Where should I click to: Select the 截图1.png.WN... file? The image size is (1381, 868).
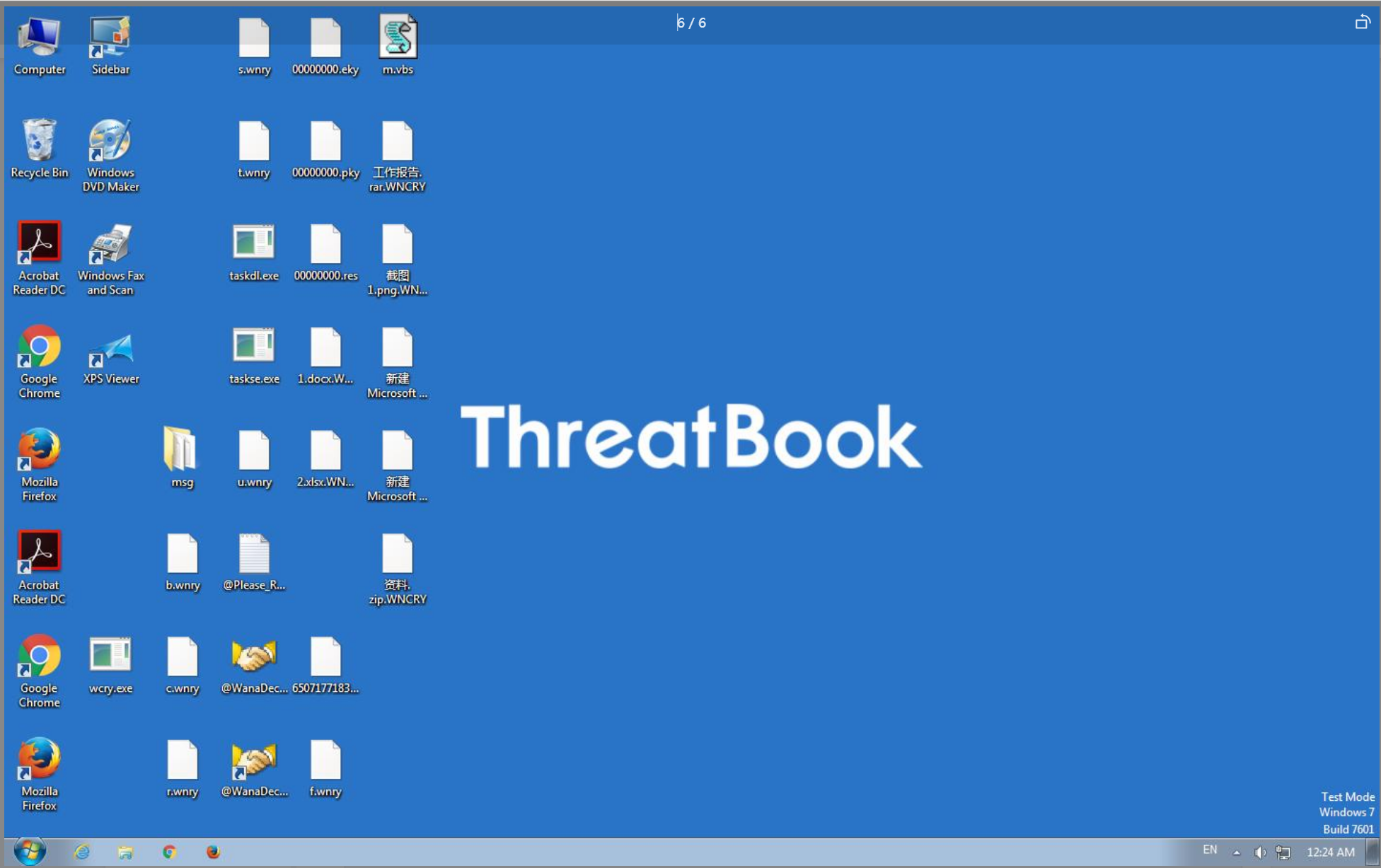(x=398, y=259)
